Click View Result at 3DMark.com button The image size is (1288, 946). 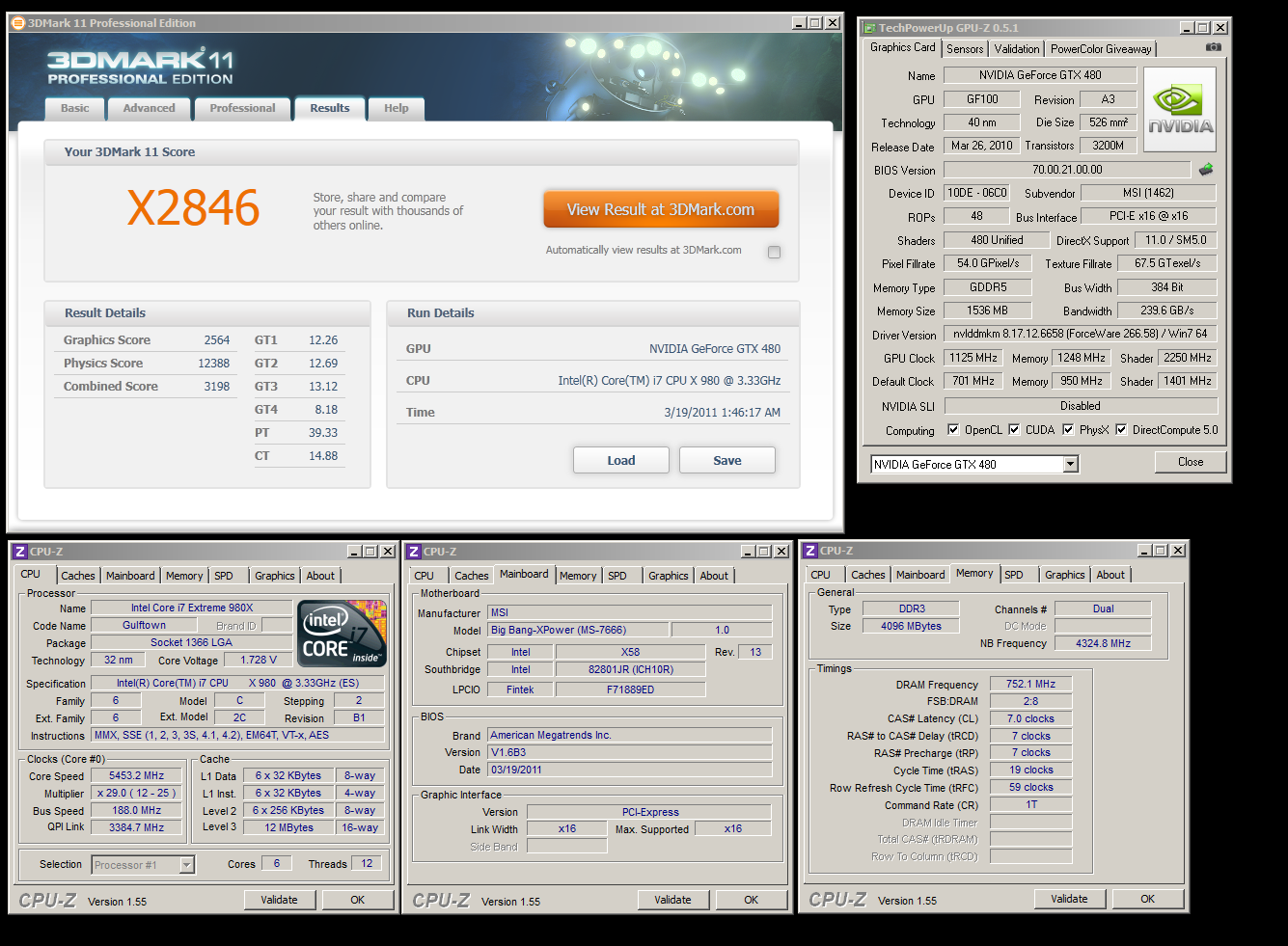[661, 209]
